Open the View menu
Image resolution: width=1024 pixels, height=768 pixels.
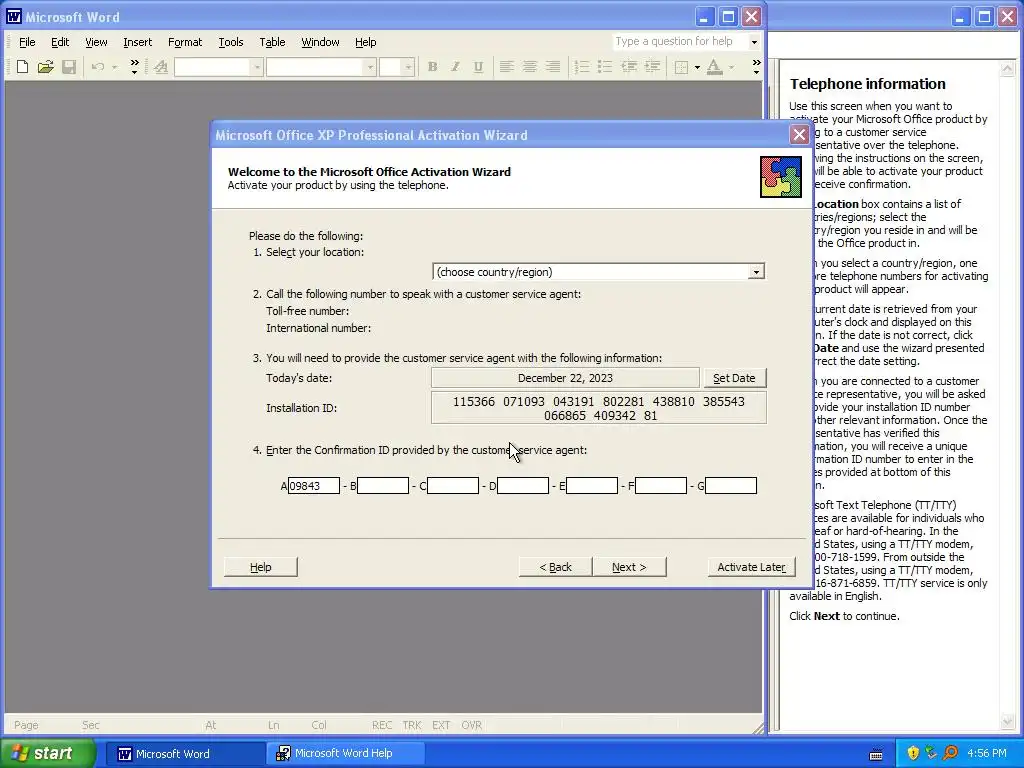(96, 42)
